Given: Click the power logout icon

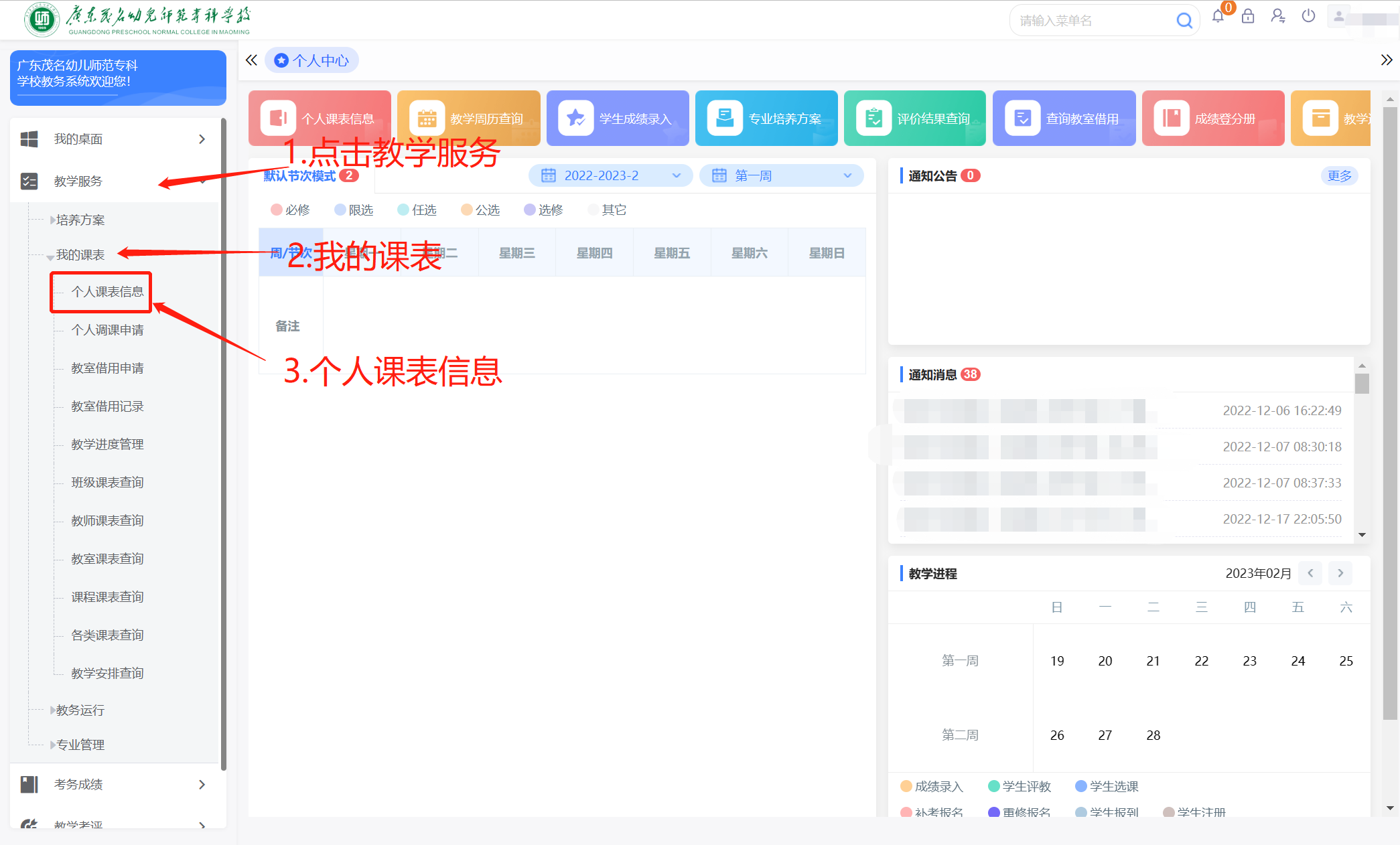Looking at the screenshot, I should (x=1308, y=16).
